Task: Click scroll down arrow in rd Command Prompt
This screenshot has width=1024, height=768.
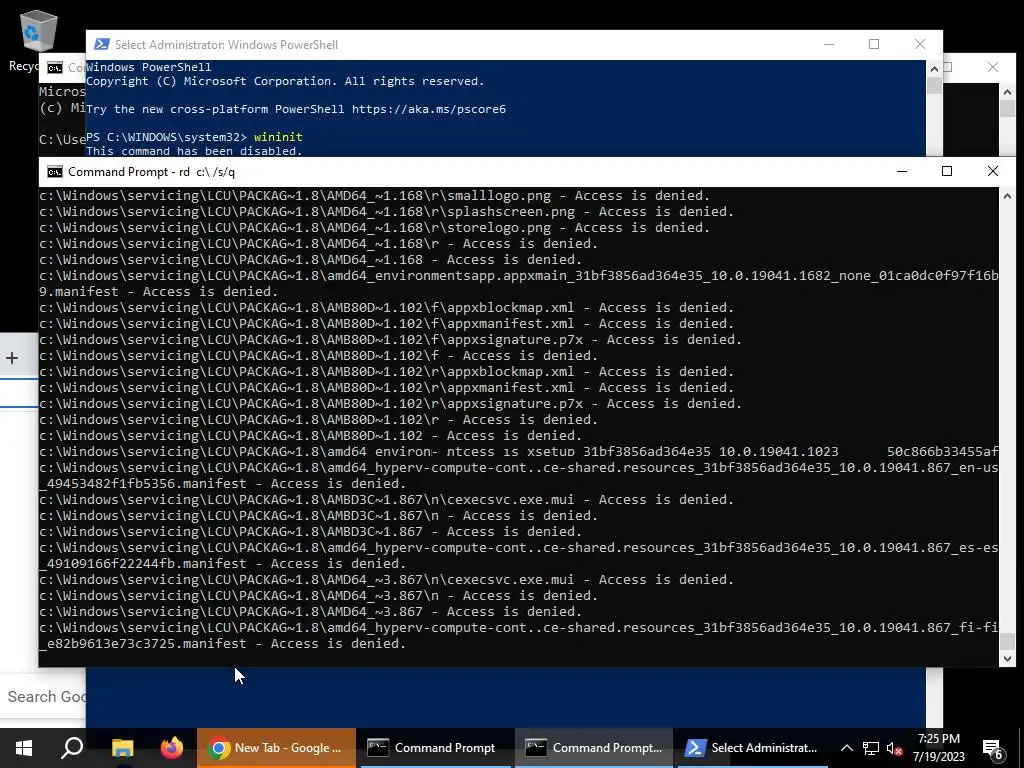Action: [x=1008, y=659]
